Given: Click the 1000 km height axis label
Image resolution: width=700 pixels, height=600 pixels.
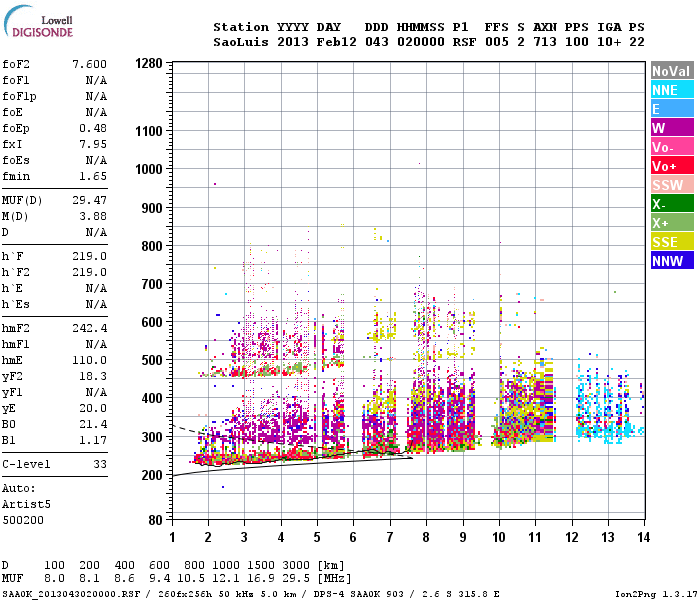Looking at the screenshot, I should coord(149,169).
